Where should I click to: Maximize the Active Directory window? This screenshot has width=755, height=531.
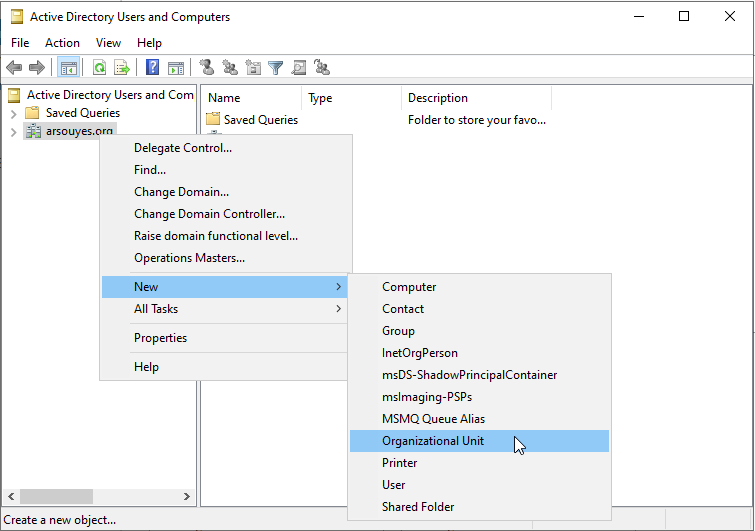pyautogui.click(x=684, y=16)
